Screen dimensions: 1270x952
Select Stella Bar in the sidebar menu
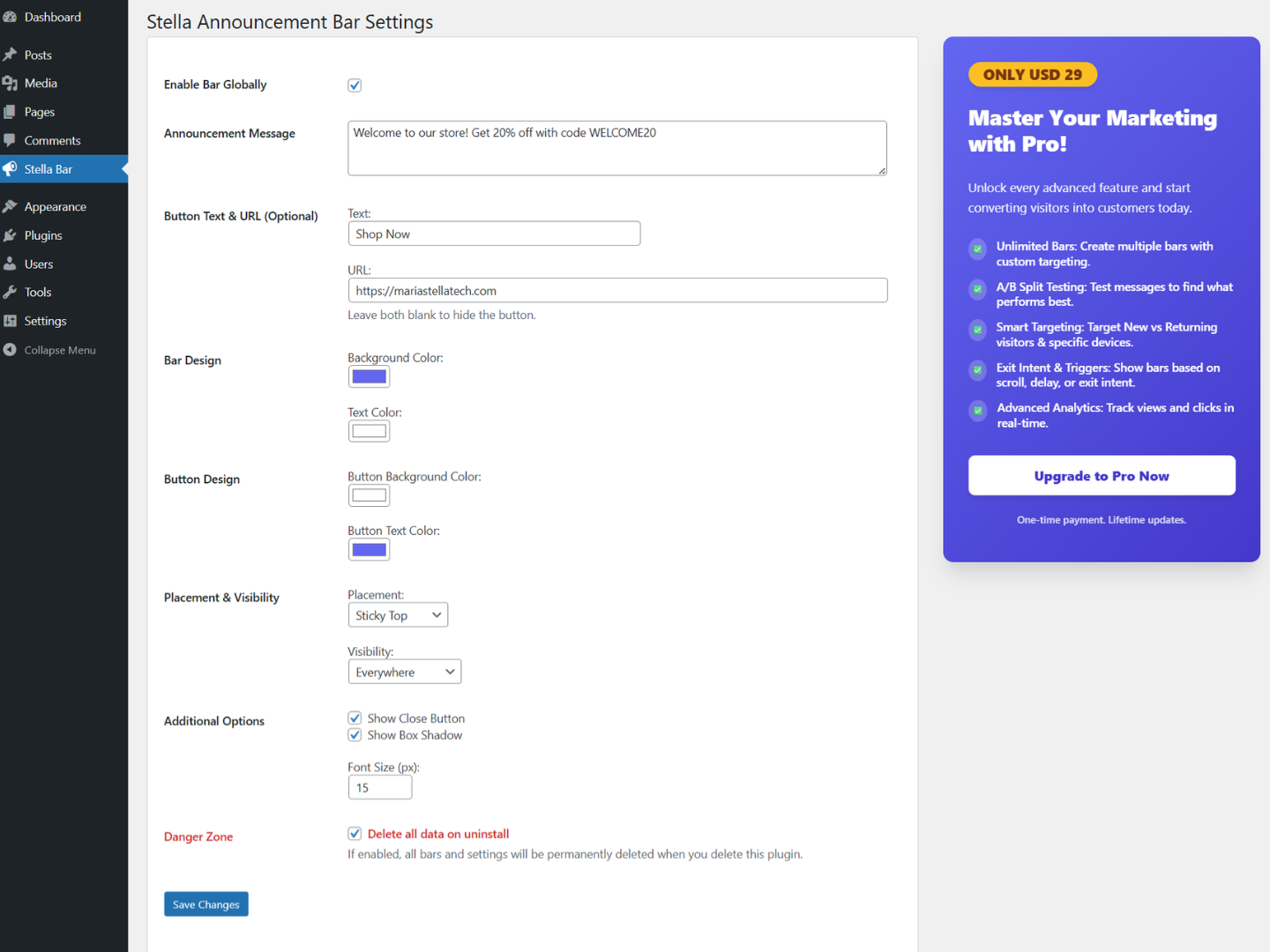[49, 168]
